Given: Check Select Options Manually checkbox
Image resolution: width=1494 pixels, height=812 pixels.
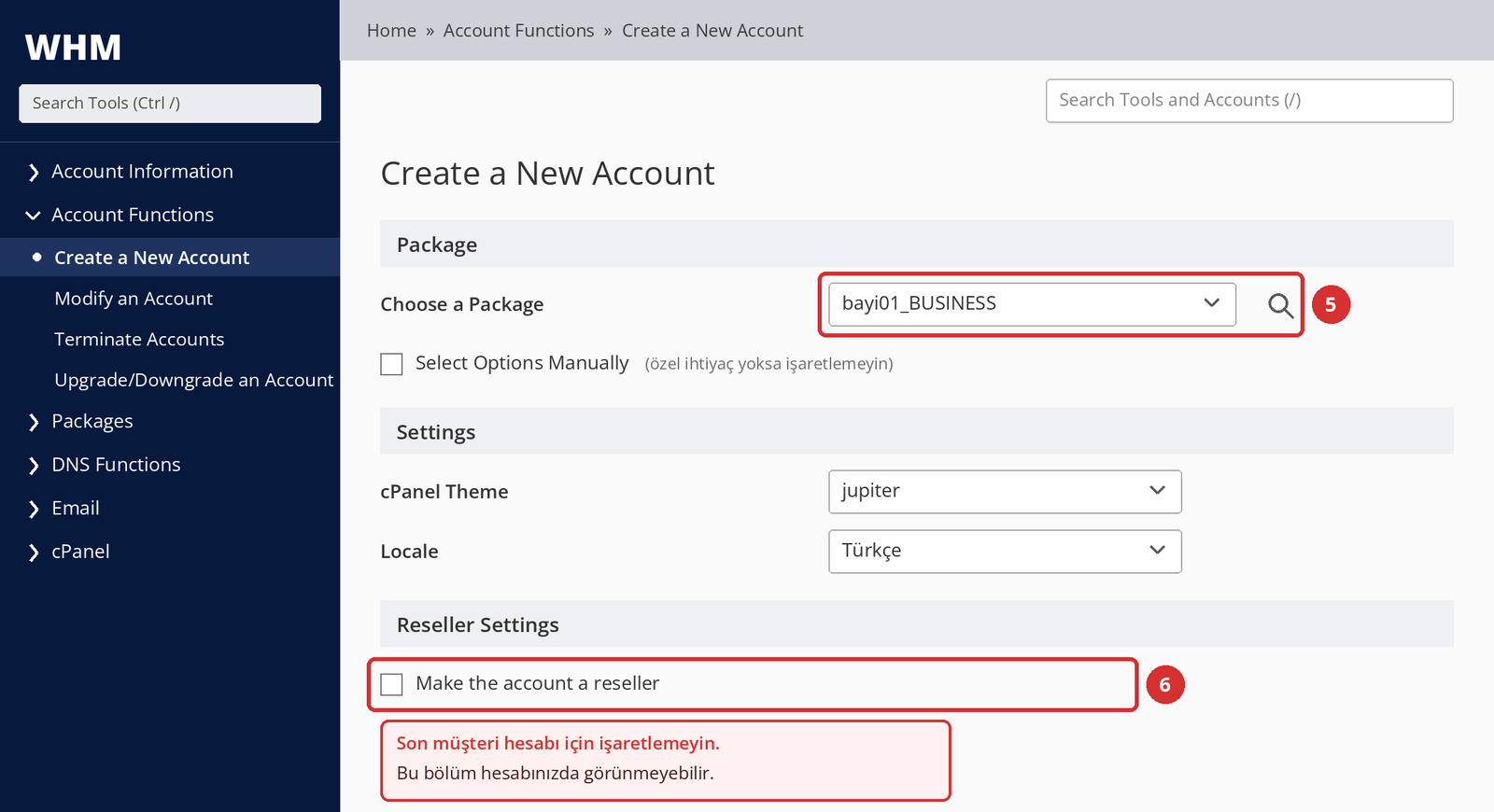Looking at the screenshot, I should 391,364.
